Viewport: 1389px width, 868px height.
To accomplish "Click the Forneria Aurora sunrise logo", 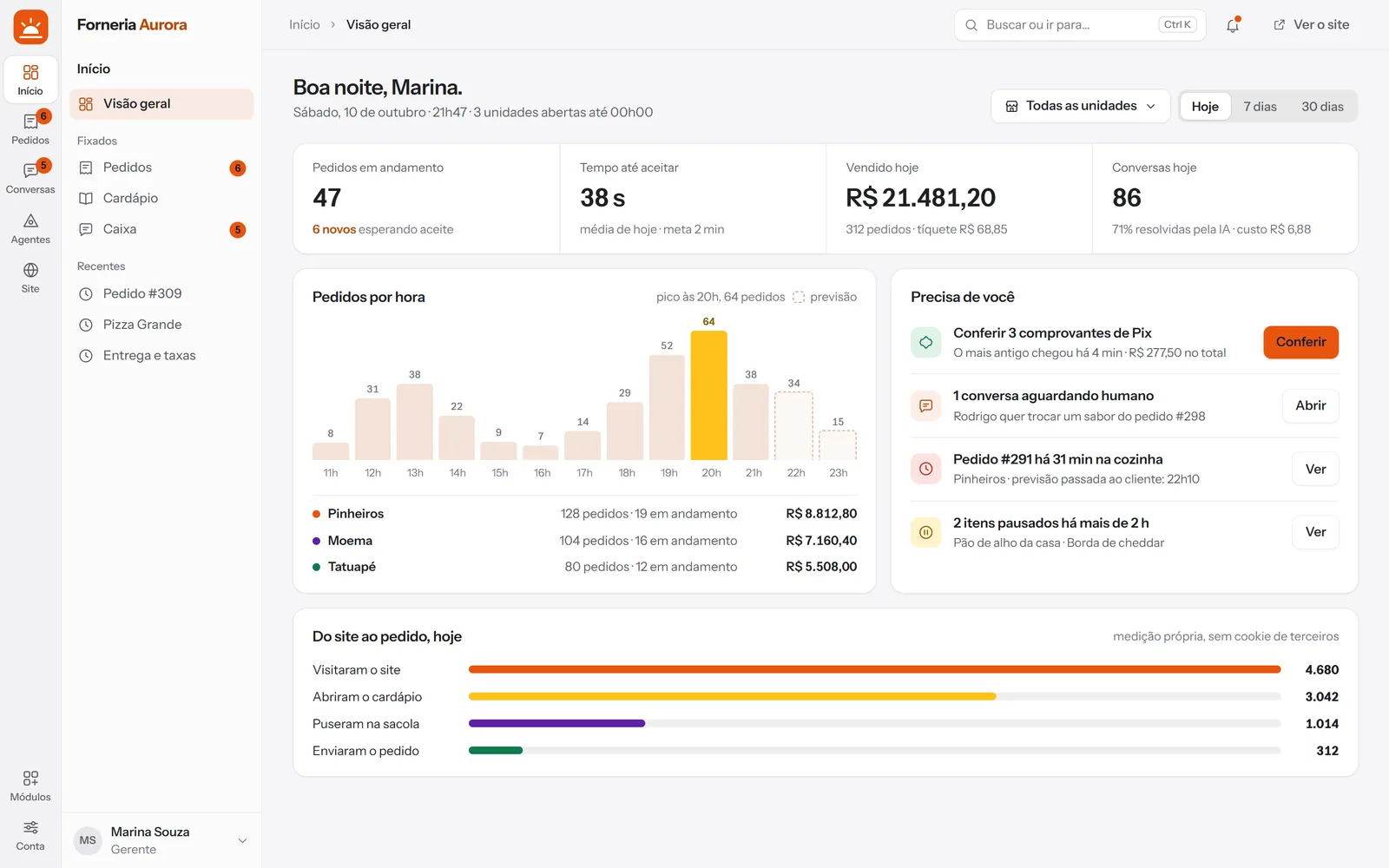I will (x=30, y=28).
